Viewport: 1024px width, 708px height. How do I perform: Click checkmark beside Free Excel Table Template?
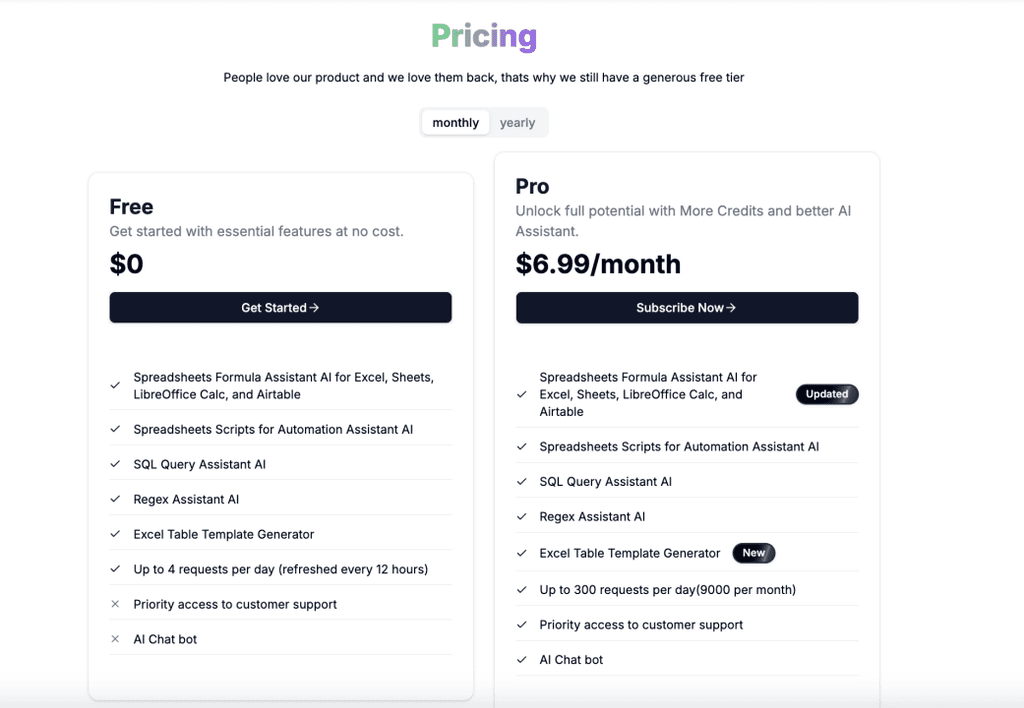(115, 534)
